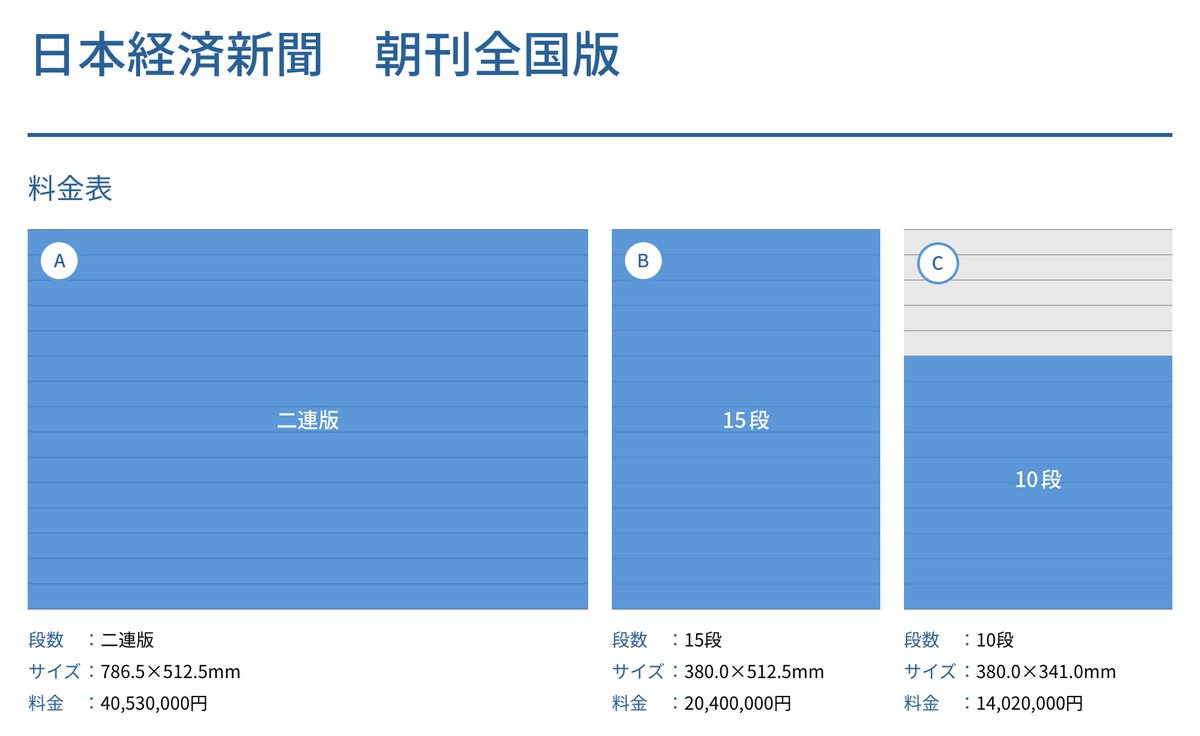Click the 10段 value beside 段数
1200x736 pixels.
995,640
